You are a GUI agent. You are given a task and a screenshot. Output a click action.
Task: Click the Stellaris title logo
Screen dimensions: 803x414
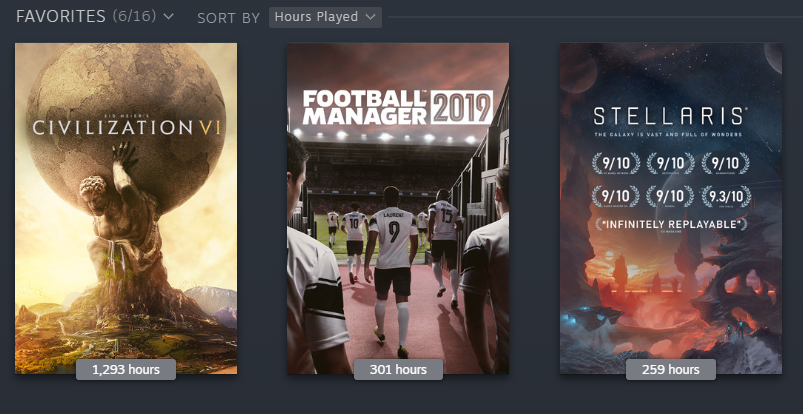click(670, 116)
